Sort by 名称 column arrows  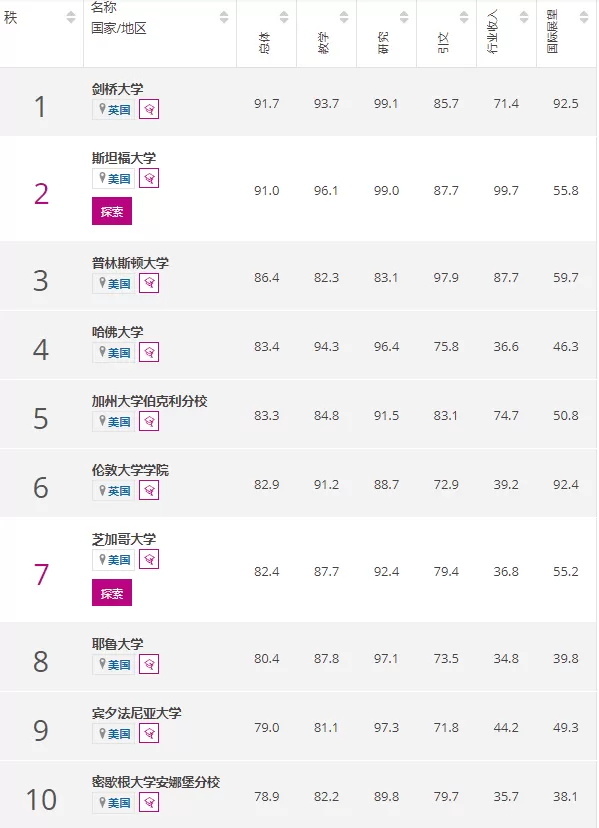224,17
